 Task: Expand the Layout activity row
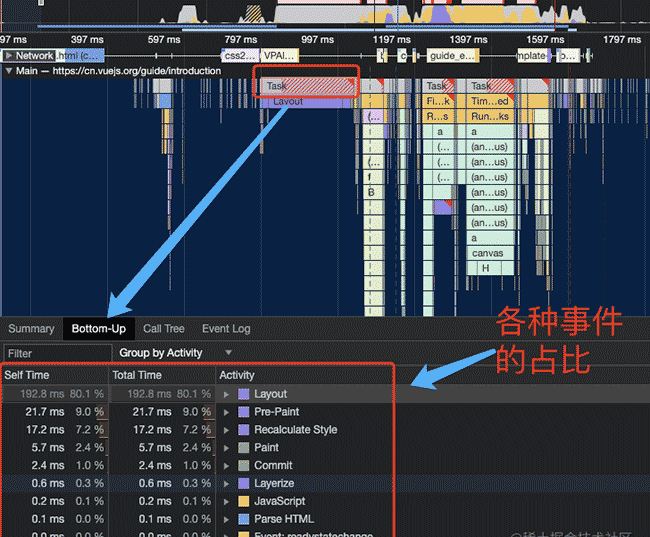pyautogui.click(x=226, y=394)
